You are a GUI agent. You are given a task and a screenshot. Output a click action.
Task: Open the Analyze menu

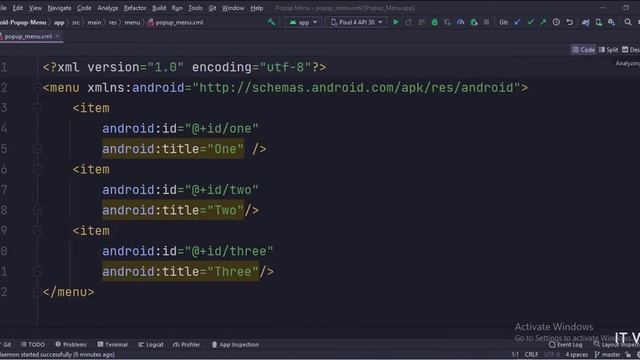[108, 8]
